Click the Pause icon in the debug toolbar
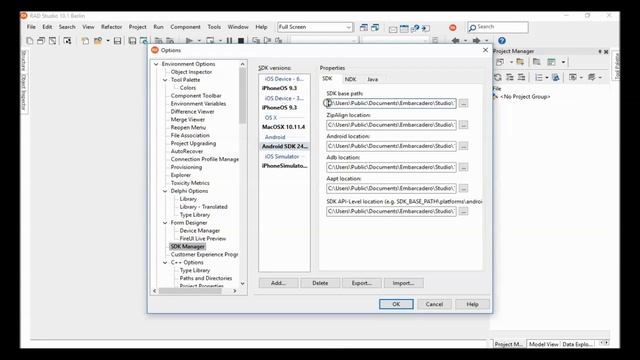640x360 pixels. [229, 41]
